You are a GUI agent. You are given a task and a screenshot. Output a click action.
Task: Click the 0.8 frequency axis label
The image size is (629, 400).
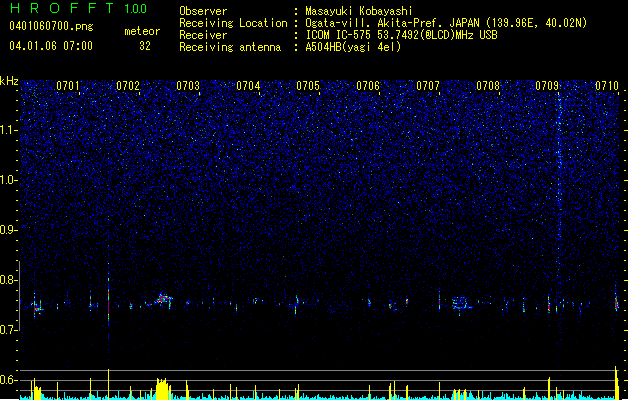click(x=9, y=280)
